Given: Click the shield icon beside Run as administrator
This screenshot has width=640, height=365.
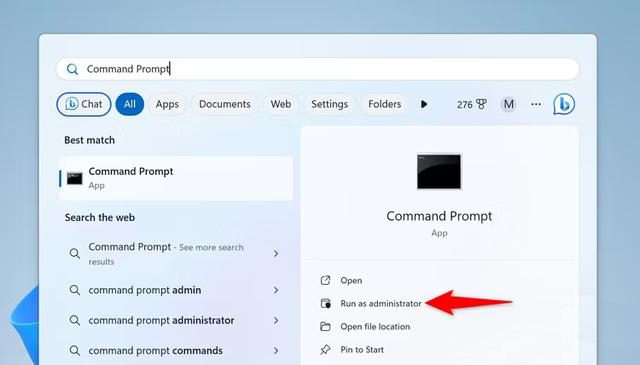Looking at the screenshot, I should (325, 303).
